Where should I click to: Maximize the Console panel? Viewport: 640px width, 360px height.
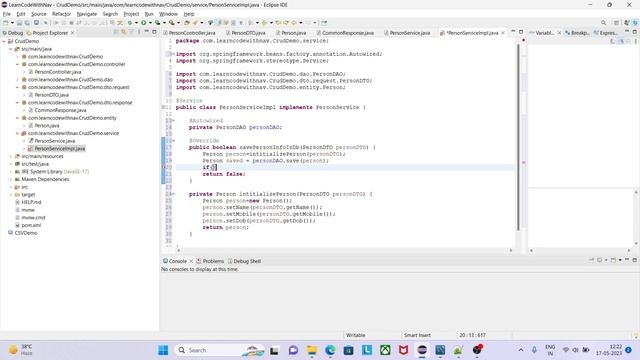point(635,260)
